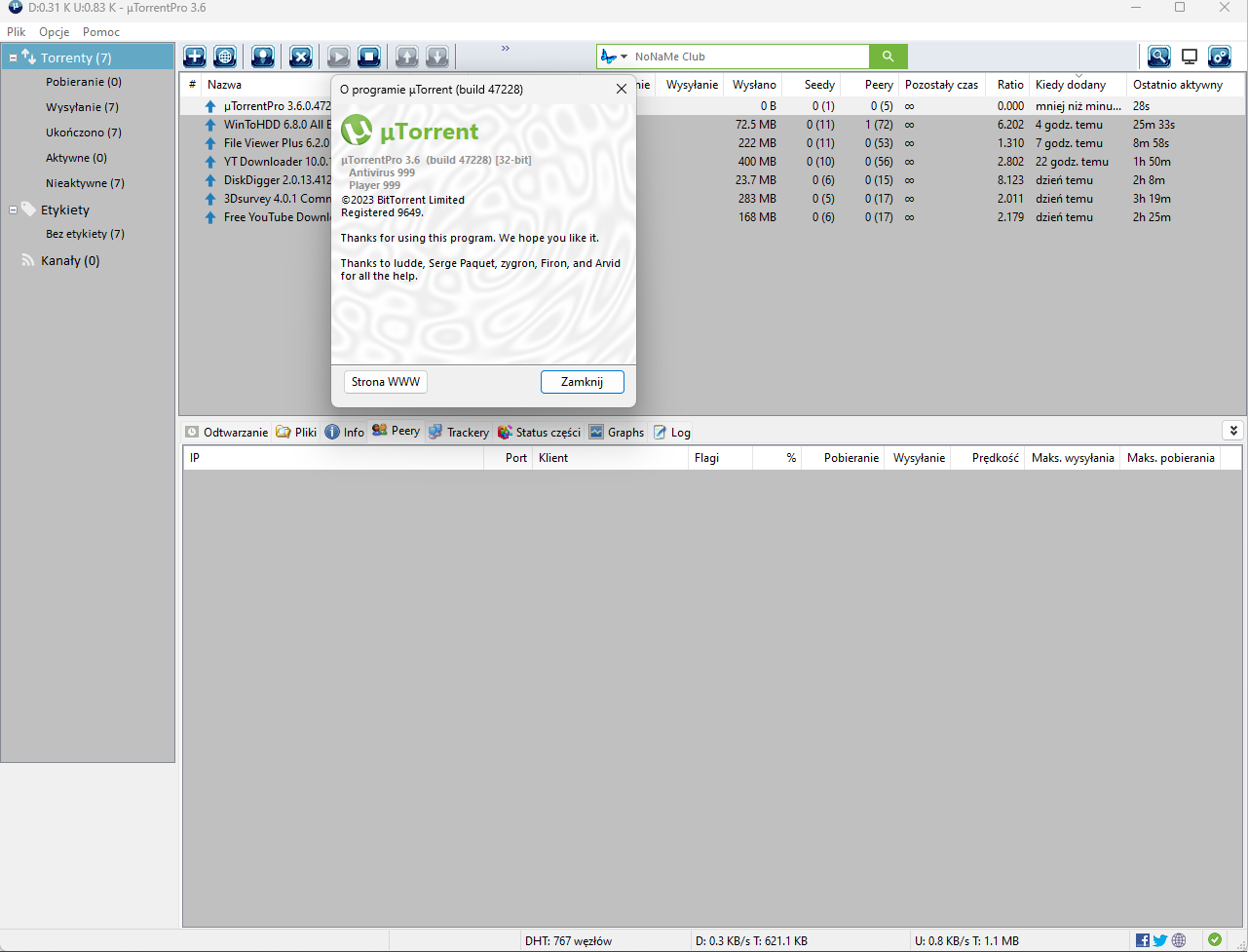Click the Stop Torrent square icon

(x=369, y=57)
